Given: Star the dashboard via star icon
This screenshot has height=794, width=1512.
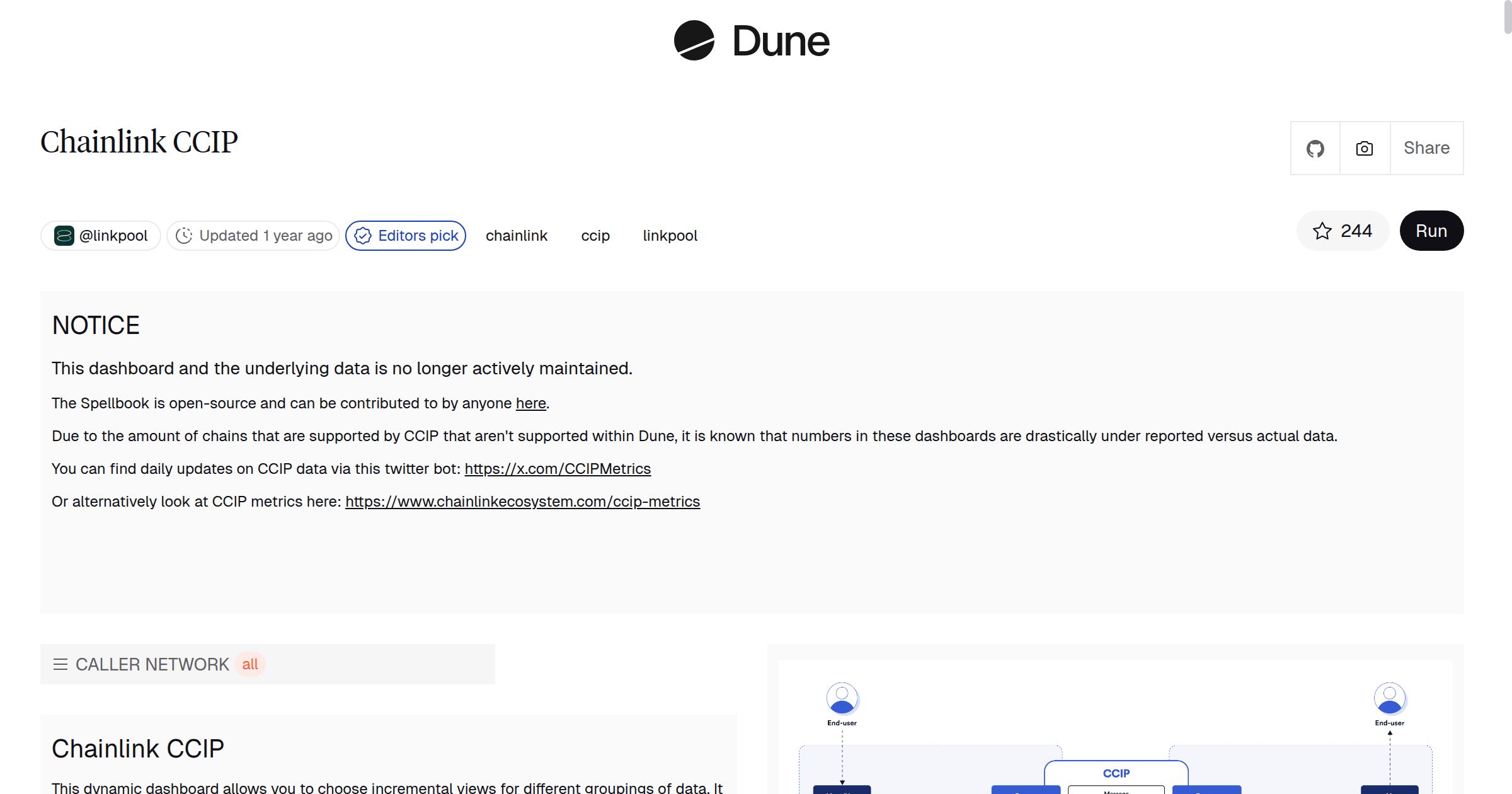Looking at the screenshot, I should (x=1322, y=231).
